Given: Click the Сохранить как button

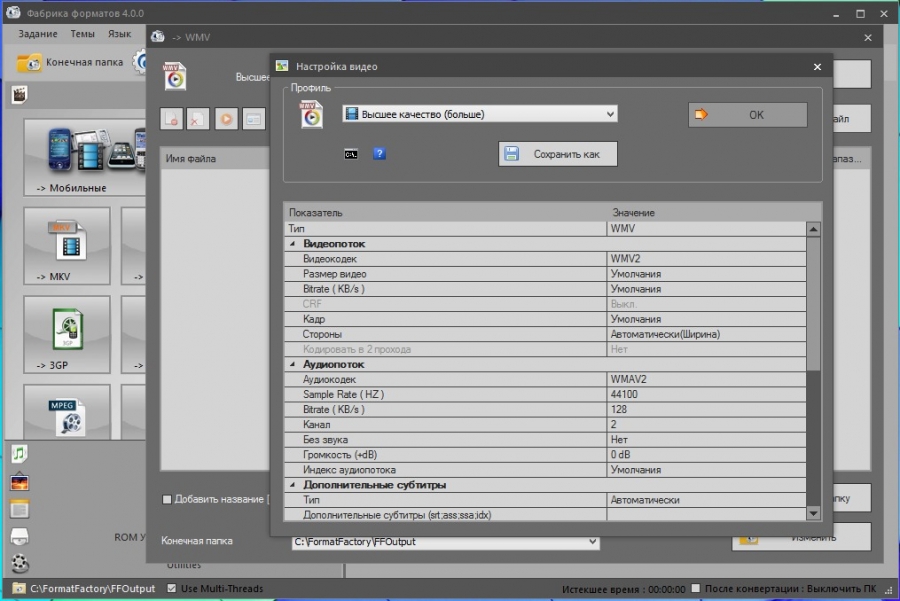Looking at the screenshot, I should pyautogui.click(x=558, y=154).
